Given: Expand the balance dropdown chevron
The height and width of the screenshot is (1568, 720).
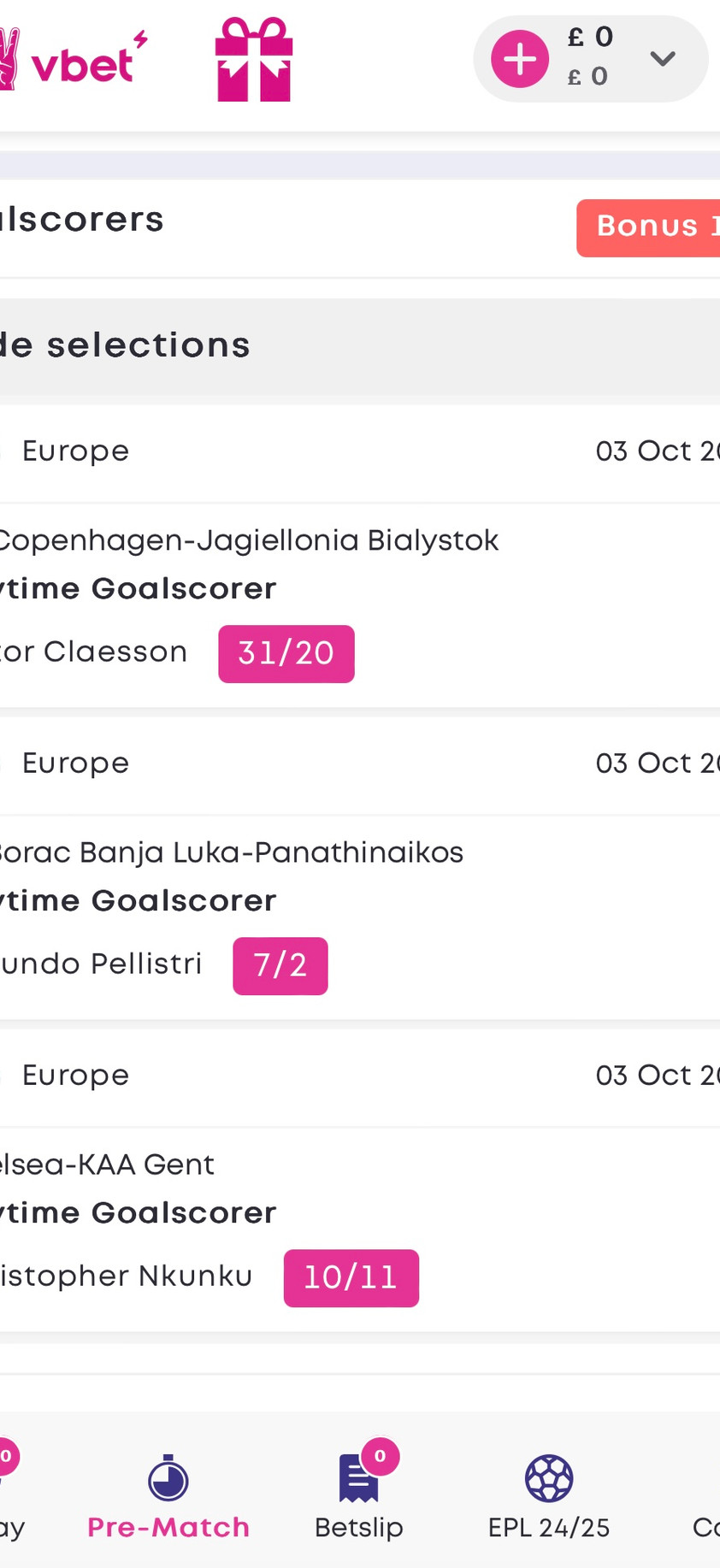Looking at the screenshot, I should [663, 58].
